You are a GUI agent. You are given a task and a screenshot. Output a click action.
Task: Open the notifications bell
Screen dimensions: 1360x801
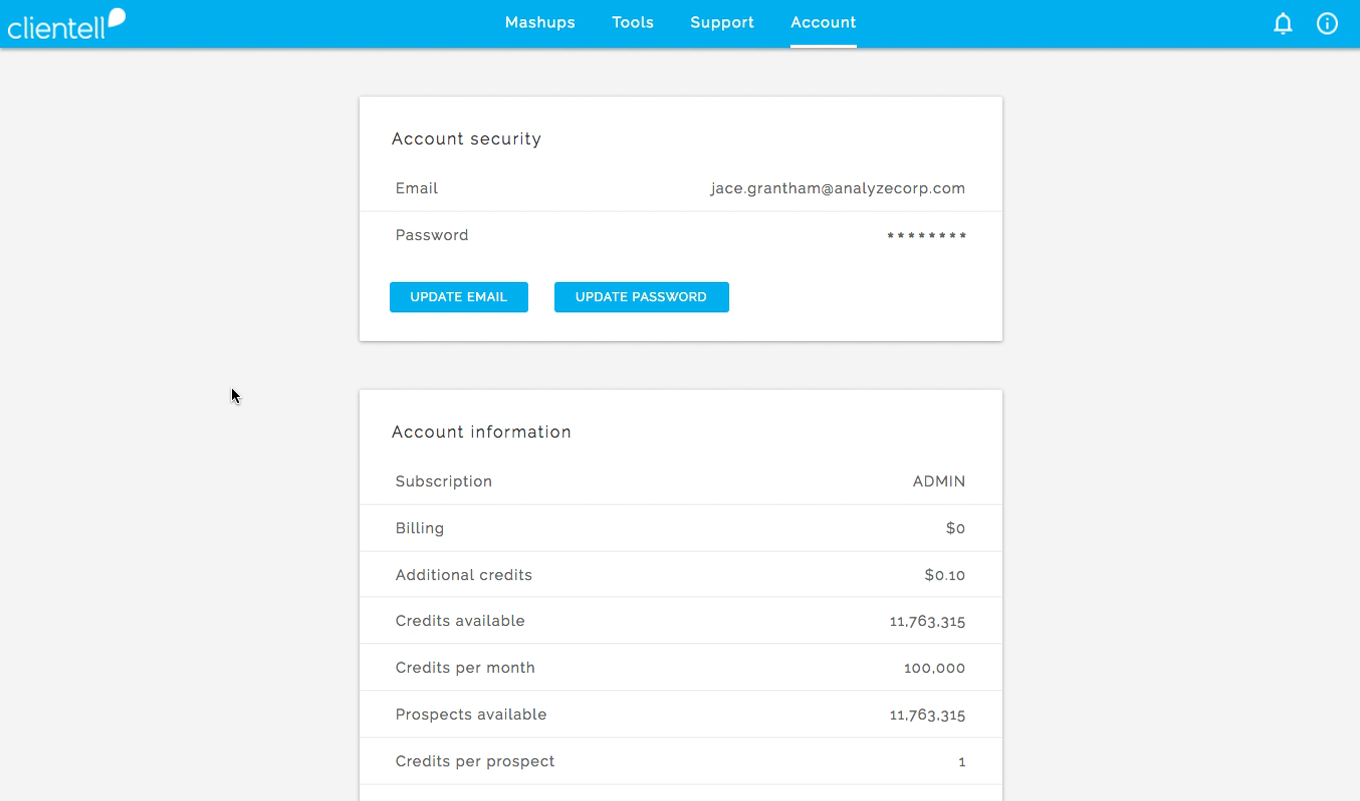coord(1283,24)
